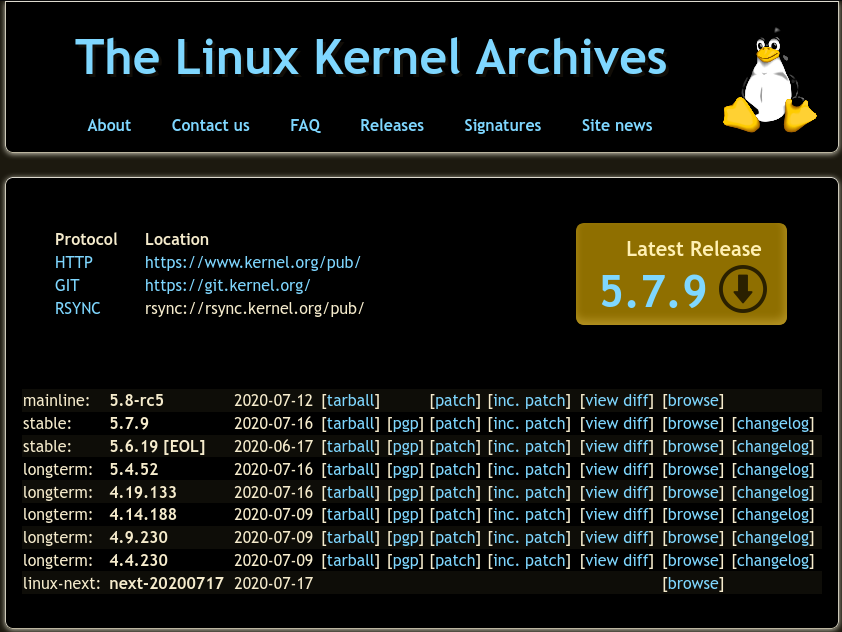Visit https://www.kernel.org/pub/ location

(252, 262)
